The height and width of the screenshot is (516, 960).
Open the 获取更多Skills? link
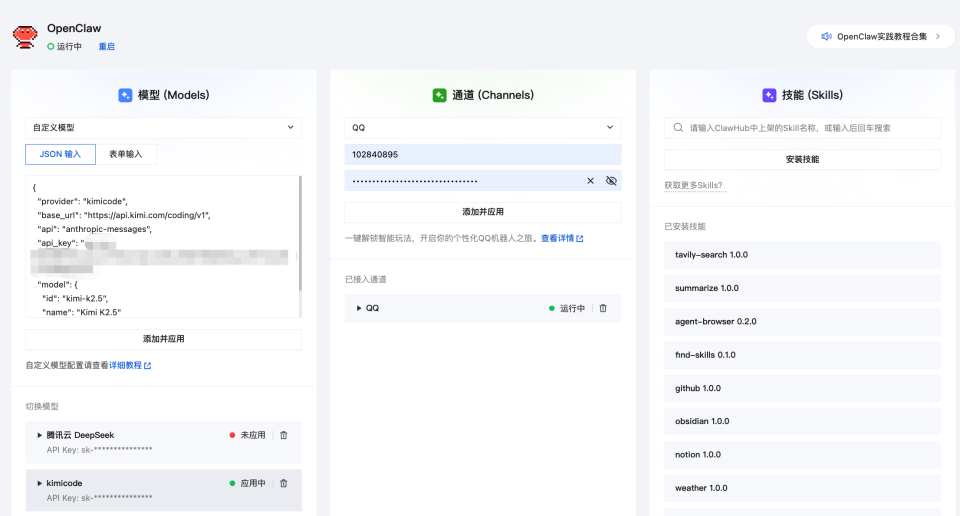693,185
